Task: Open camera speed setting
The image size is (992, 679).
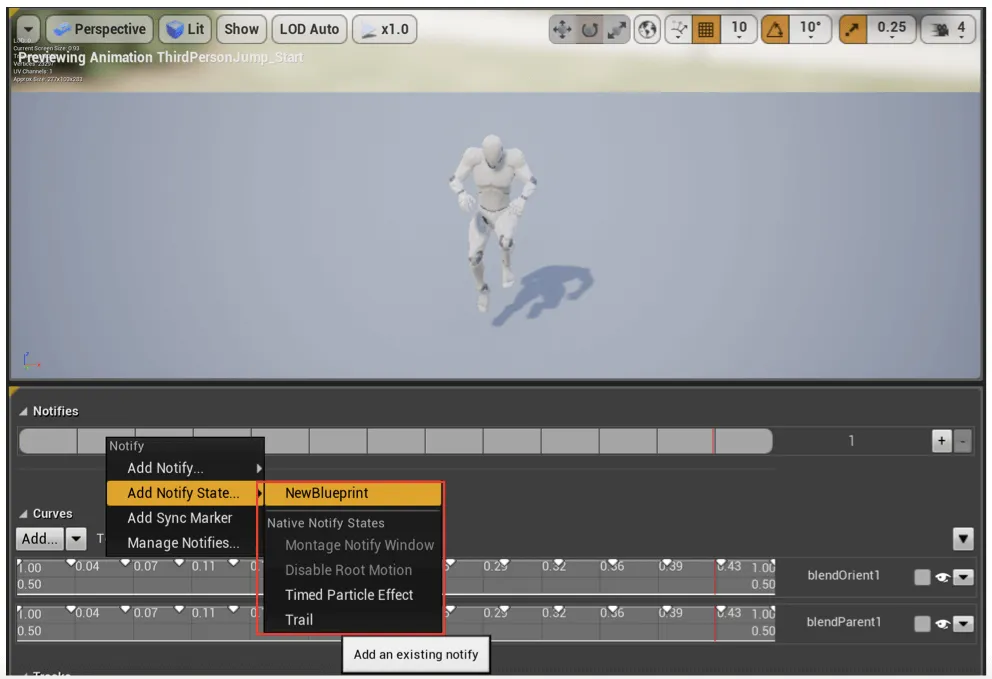Action: (946, 29)
